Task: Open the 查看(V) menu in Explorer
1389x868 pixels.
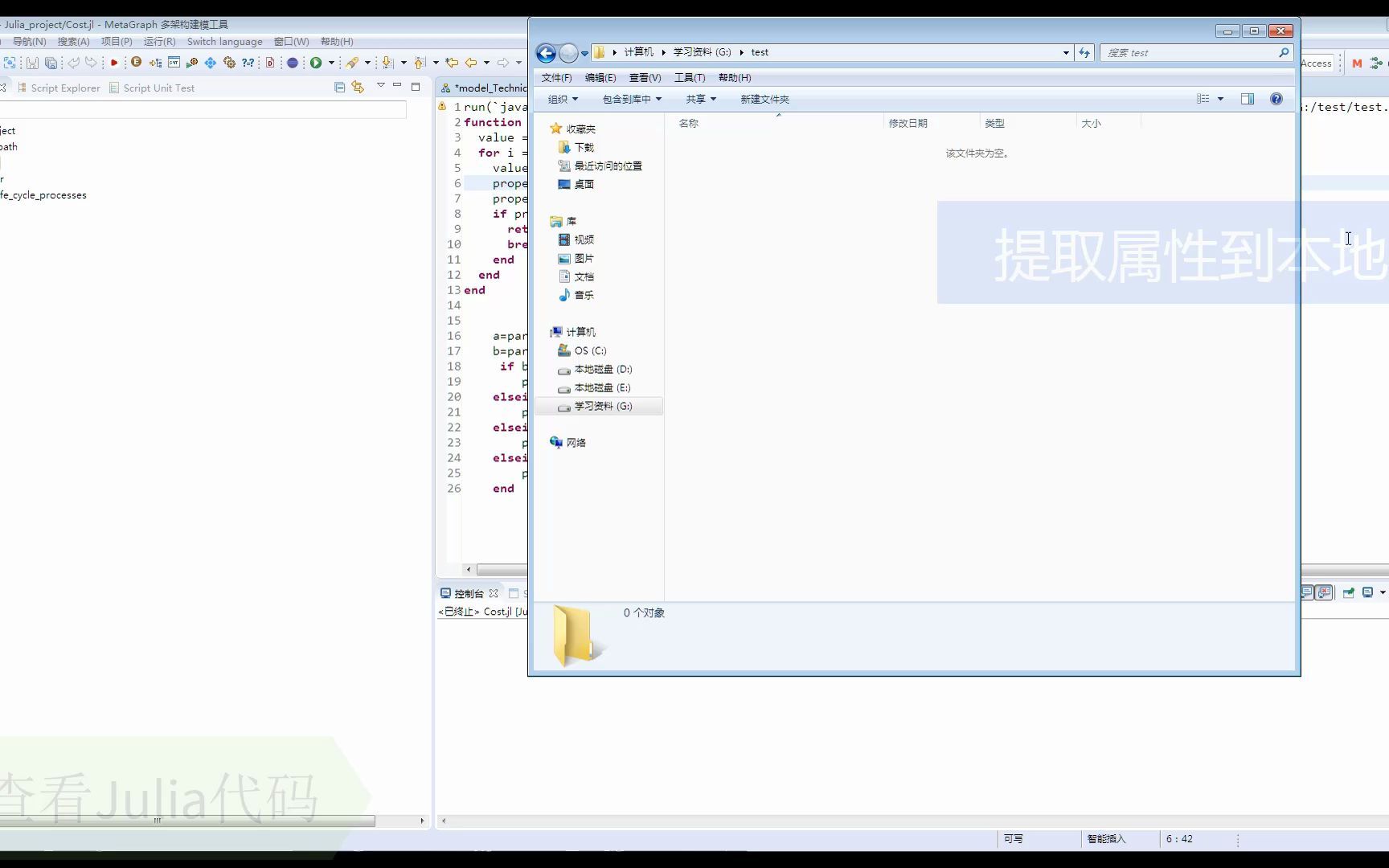Action: point(645,78)
